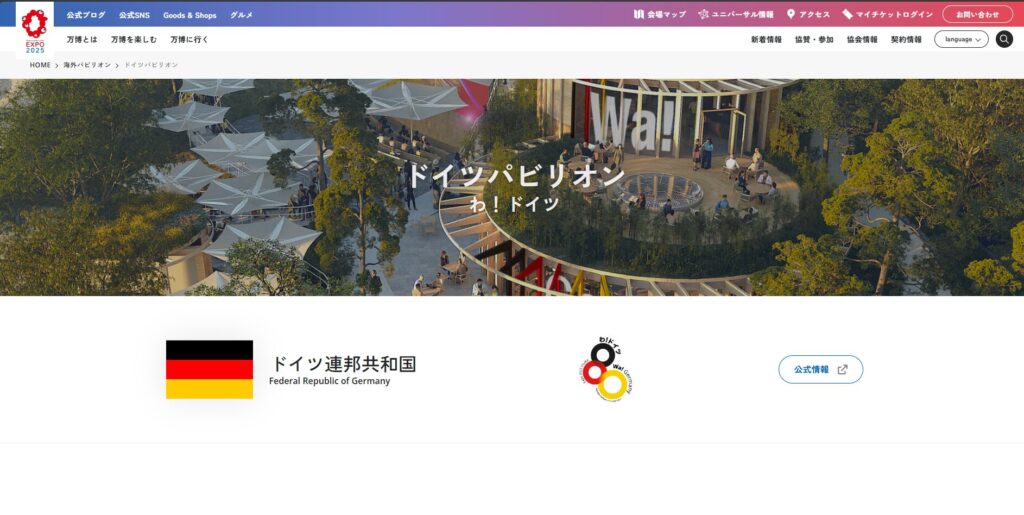The width and height of the screenshot is (1024, 515).
Task: Click the 公式情報 button
Action: point(820,369)
